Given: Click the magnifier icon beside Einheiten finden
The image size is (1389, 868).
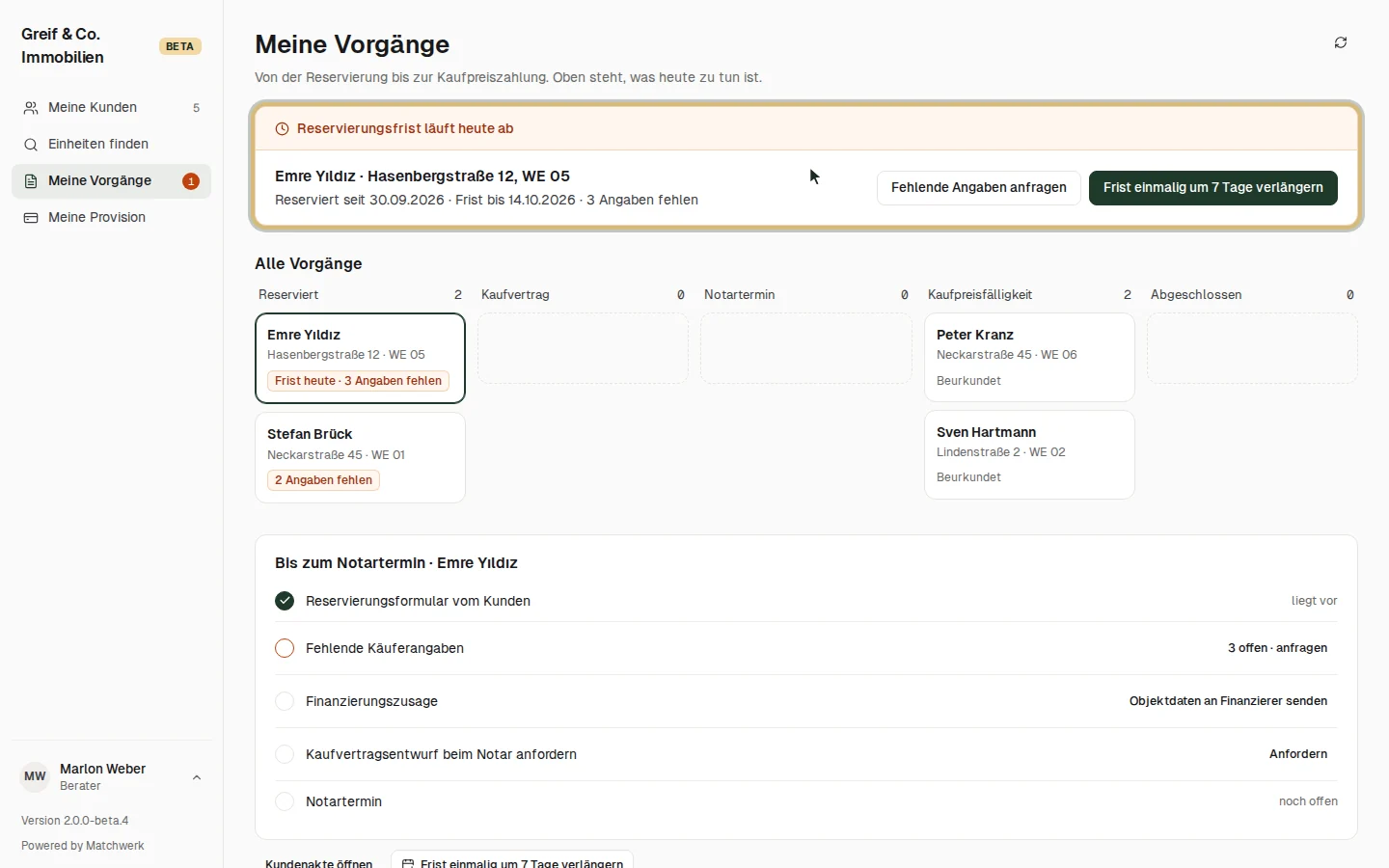Looking at the screenshot, I should (x=31, y=145).
